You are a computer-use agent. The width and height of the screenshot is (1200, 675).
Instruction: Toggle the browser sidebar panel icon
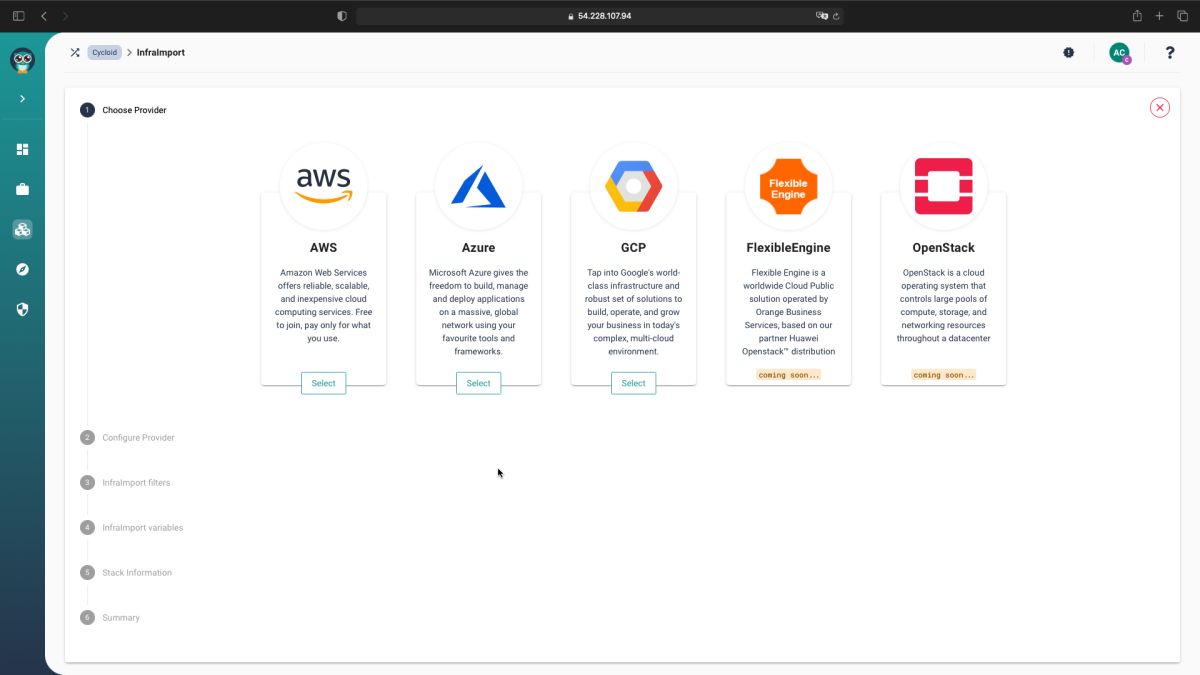[x=18, y=16]
